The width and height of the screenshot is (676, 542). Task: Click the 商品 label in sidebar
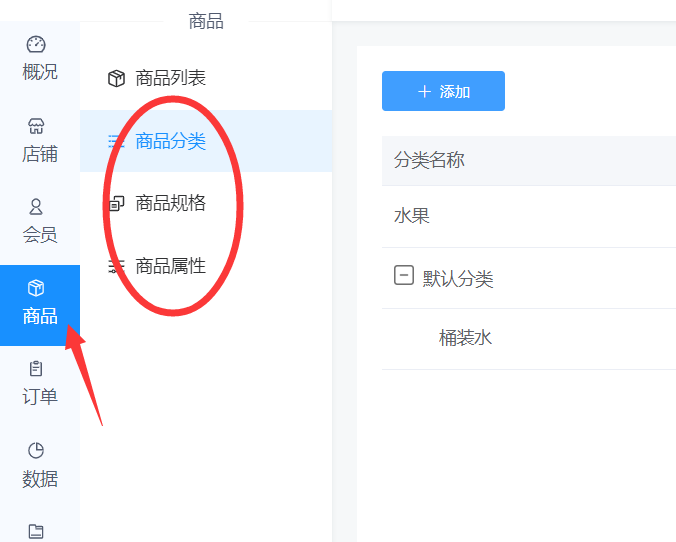pyautogui.click(x=40, y=316)
